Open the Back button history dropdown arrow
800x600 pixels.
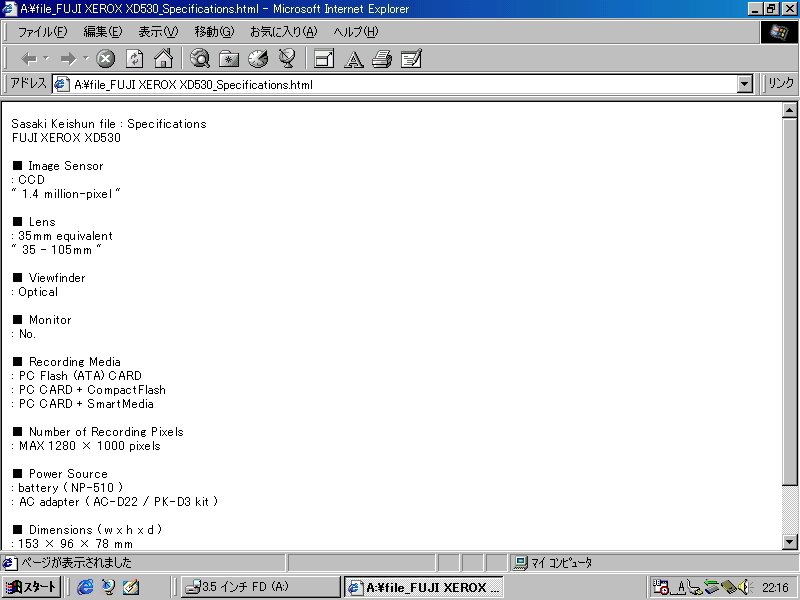pos(46,59)
